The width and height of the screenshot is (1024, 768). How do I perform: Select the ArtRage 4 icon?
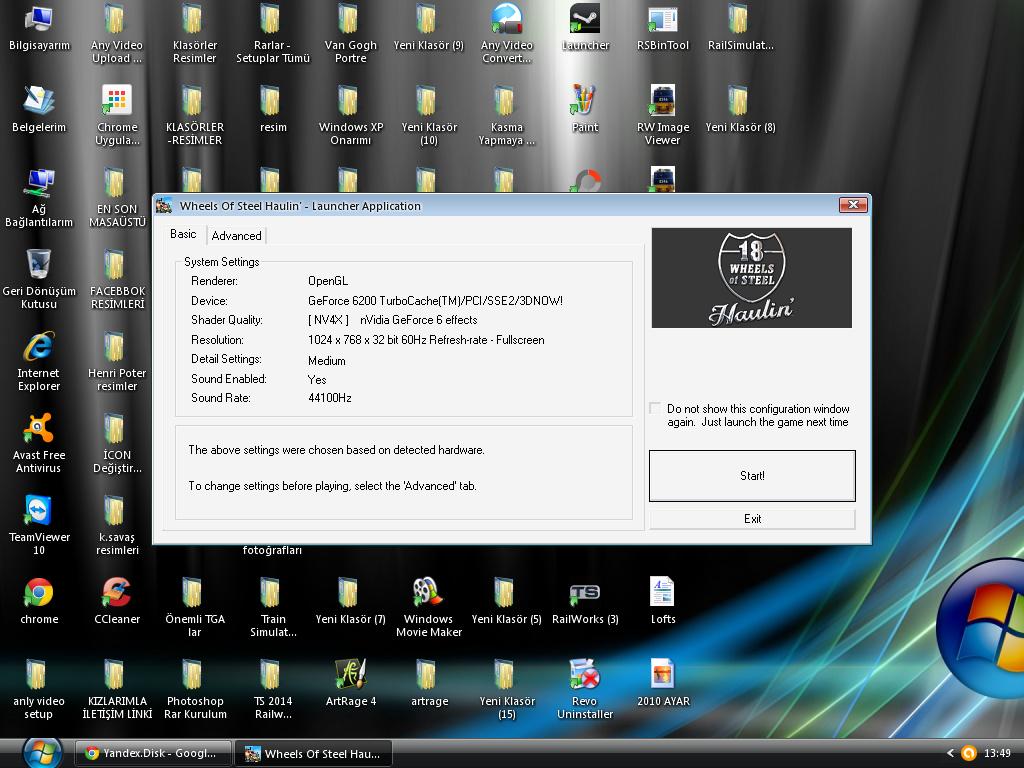(351, 683)
